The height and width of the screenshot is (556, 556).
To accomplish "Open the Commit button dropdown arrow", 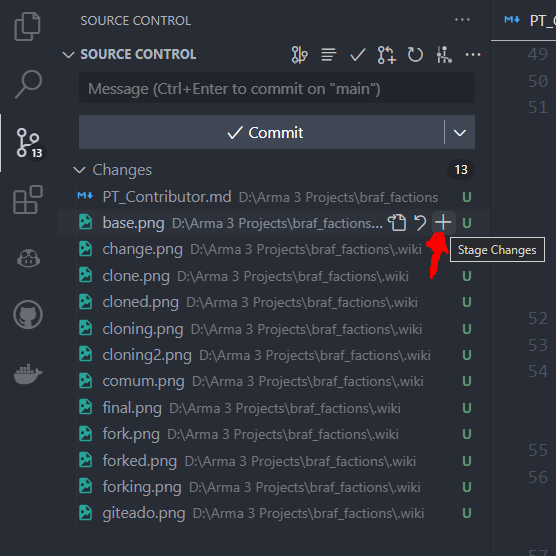I will 460,132.
